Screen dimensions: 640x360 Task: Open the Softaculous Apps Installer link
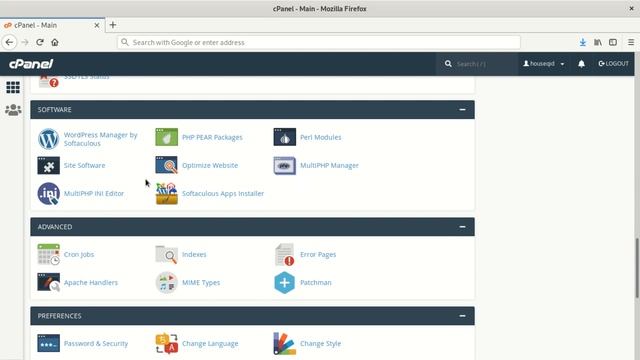coord(223,193)
